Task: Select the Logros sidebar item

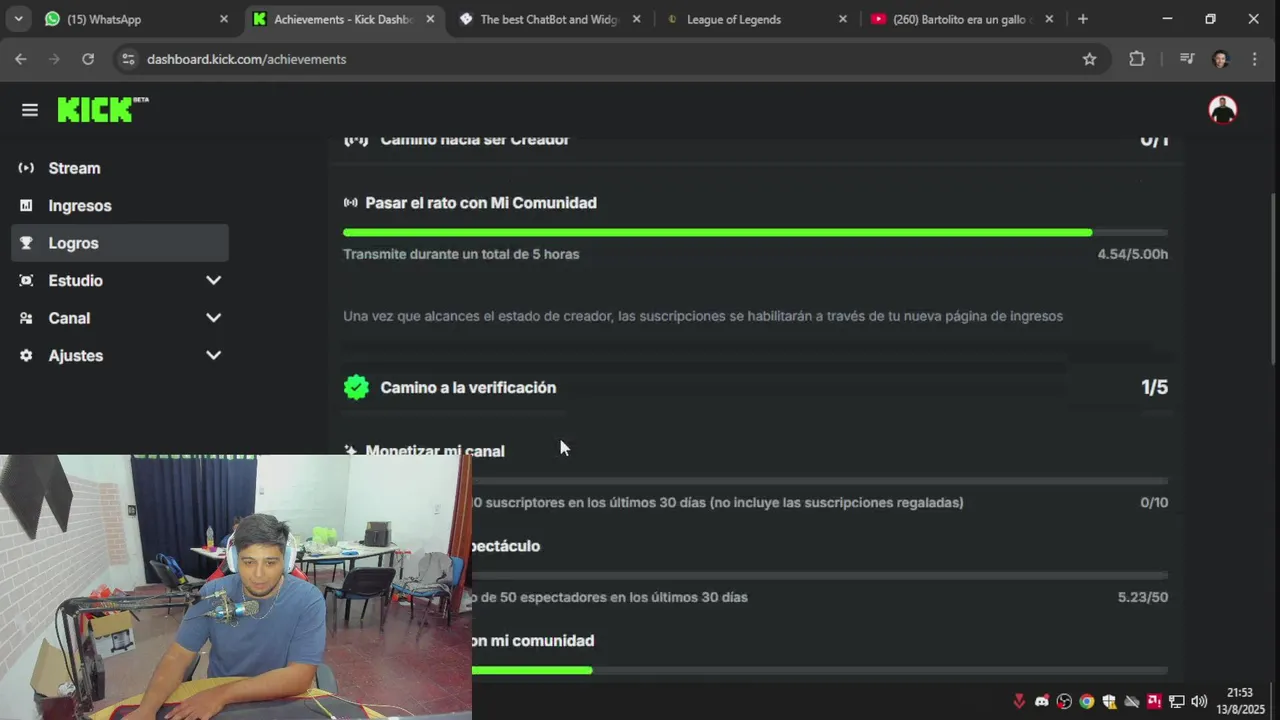Action: [x=120, y=243]
